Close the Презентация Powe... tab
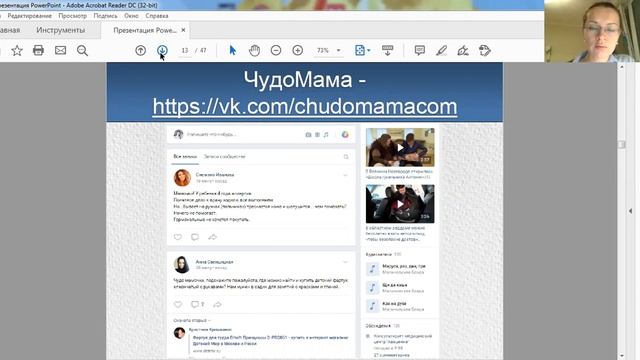 coord(183,30)
